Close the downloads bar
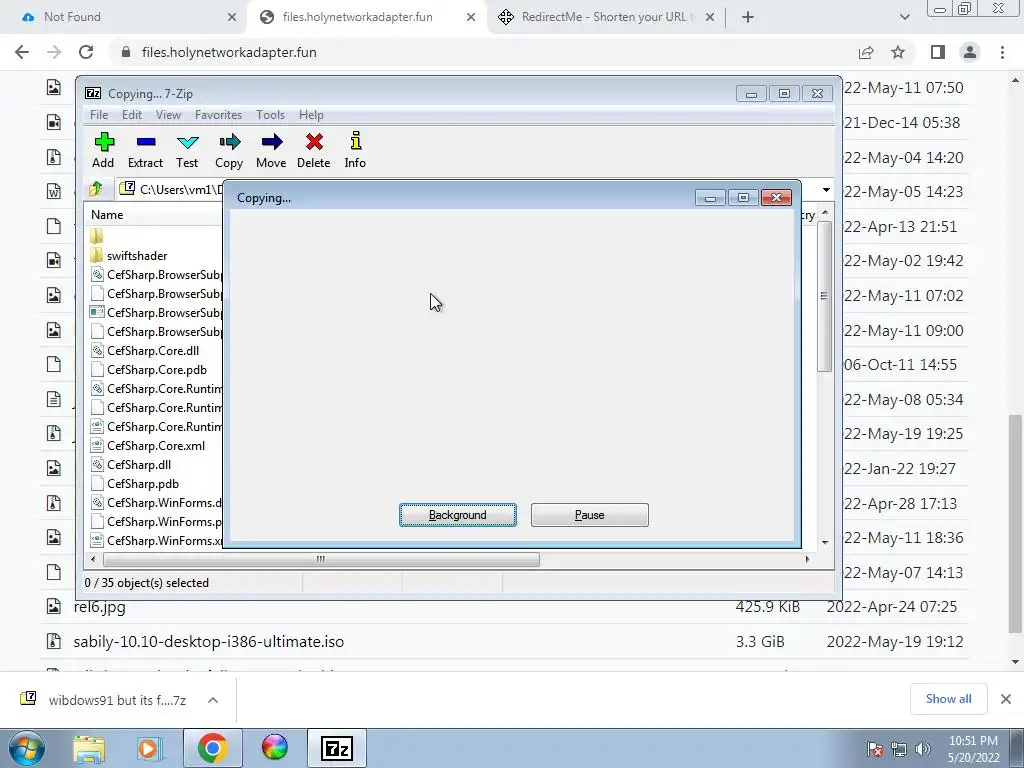Viewport: 1024px width, 768px height. tap(1006, 699)
